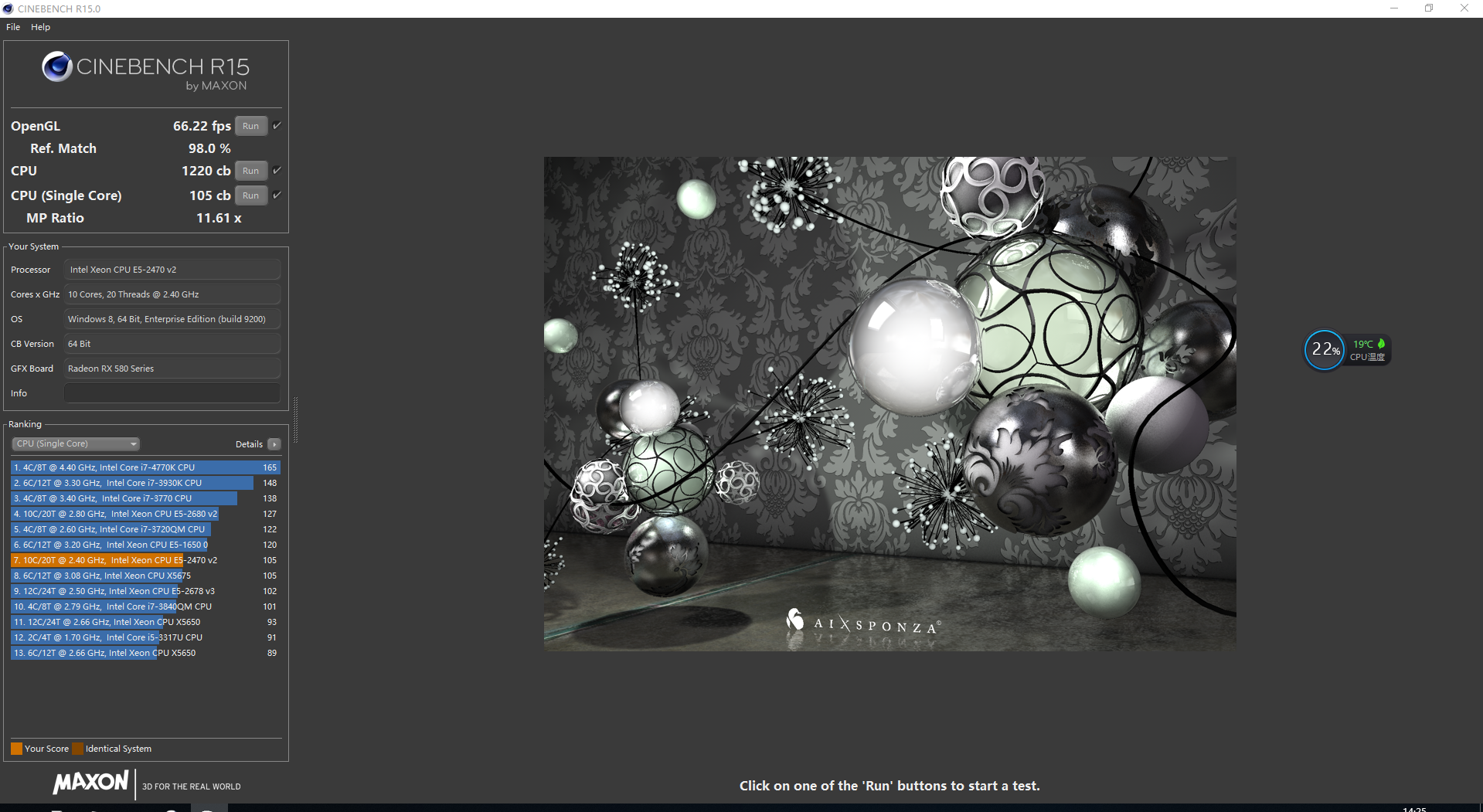Click the GFX Board field Radeon RX 580

(x=172, y=369)
